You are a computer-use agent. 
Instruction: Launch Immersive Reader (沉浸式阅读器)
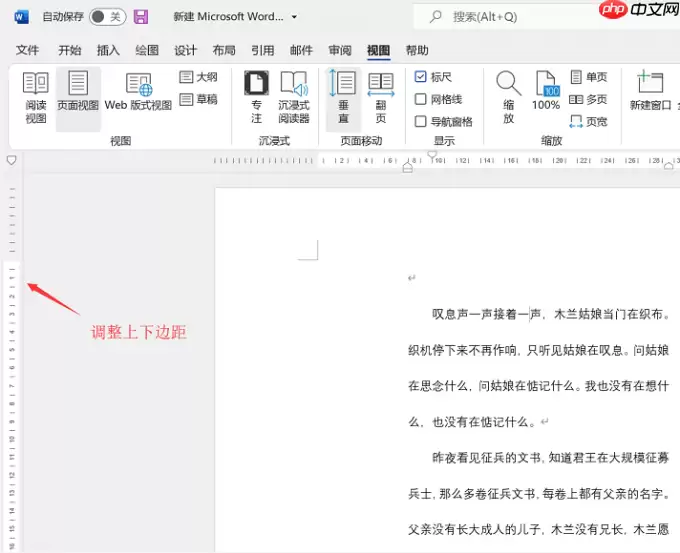[x=294, y=98]
